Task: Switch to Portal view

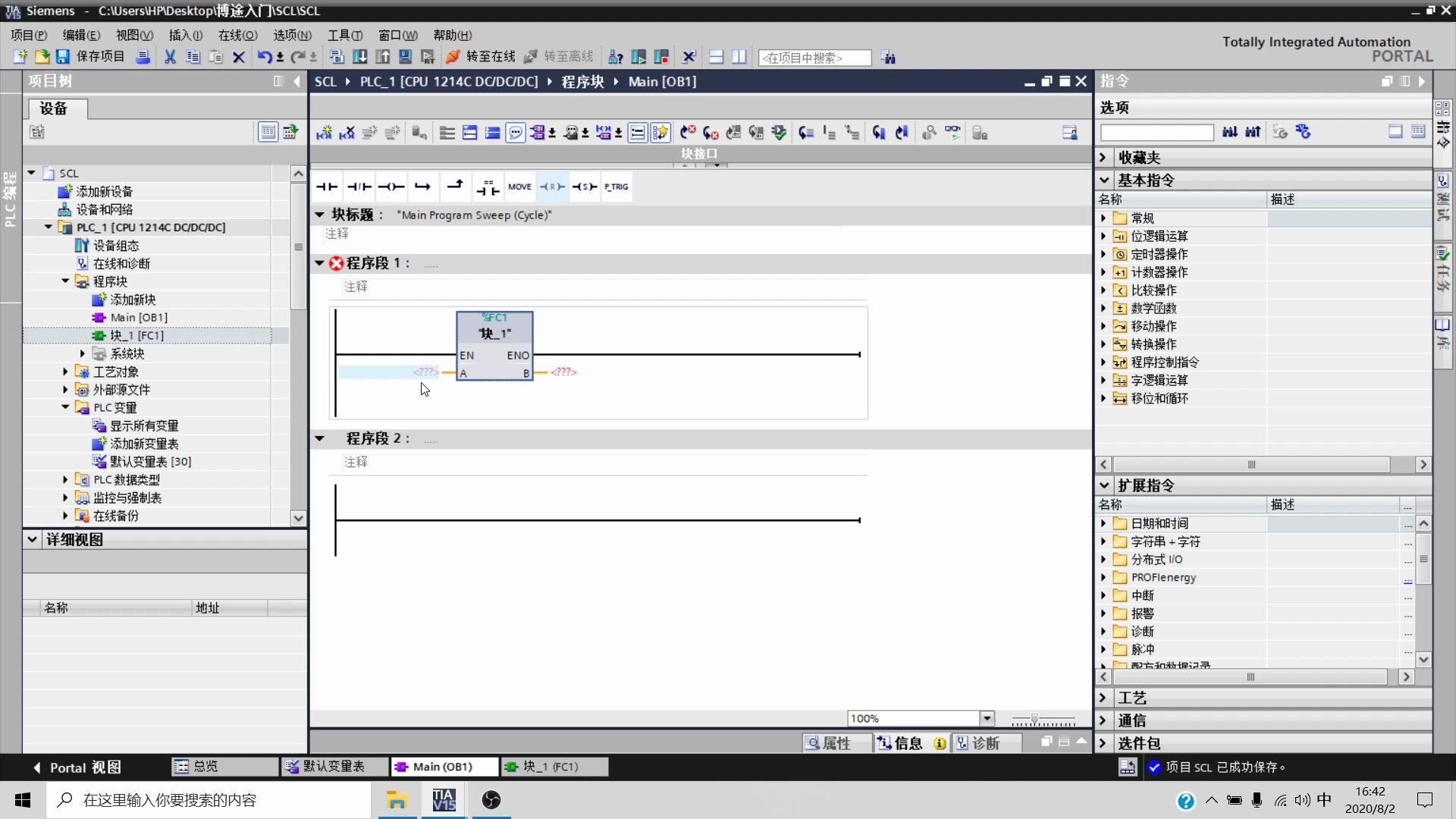Action: (x=77, y=767)
